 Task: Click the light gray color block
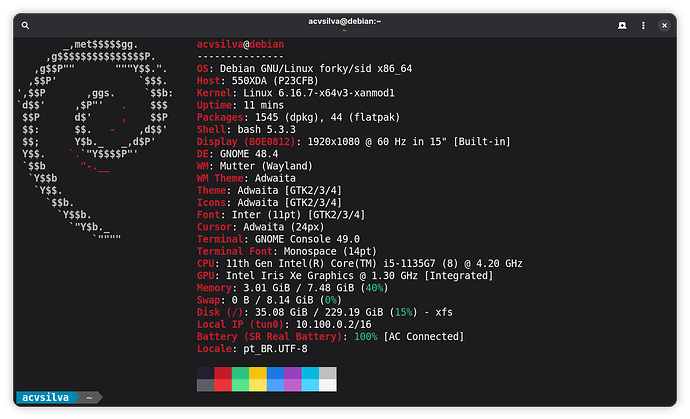[328, 373]
